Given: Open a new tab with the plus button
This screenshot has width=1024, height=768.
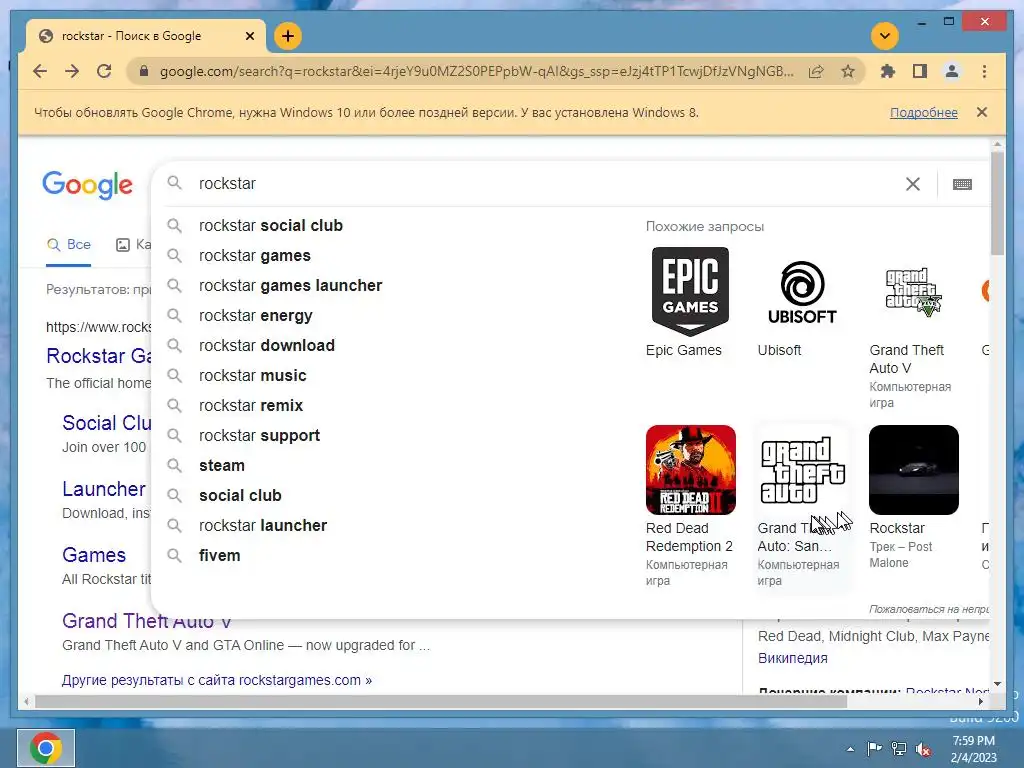Looking at the screenshot, I should (287, 36).
